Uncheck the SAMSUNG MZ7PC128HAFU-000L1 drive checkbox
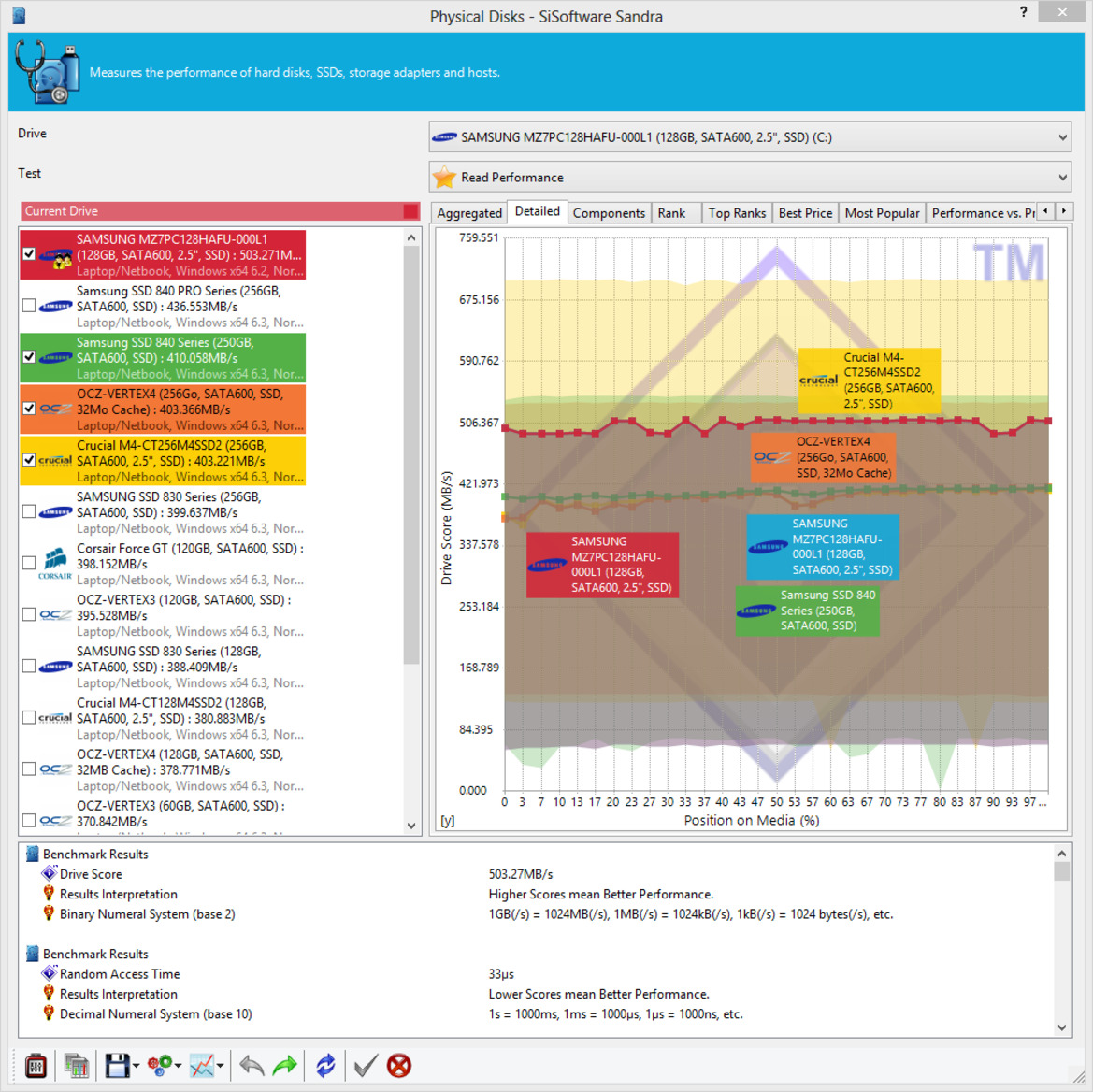1093x1092 pixels. [29, 253]
